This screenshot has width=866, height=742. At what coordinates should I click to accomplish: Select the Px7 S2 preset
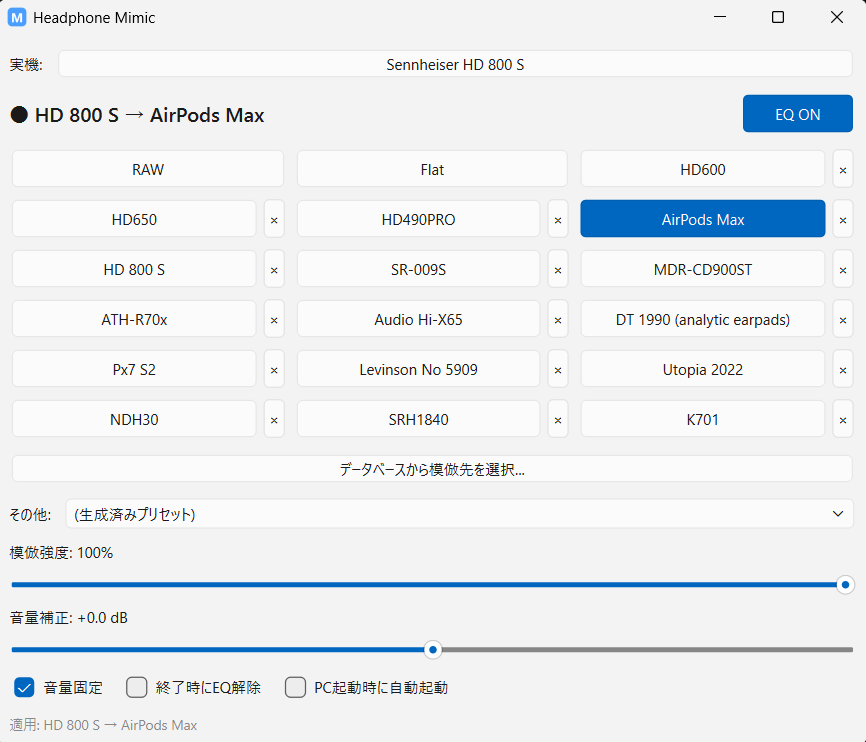[134, 369]
